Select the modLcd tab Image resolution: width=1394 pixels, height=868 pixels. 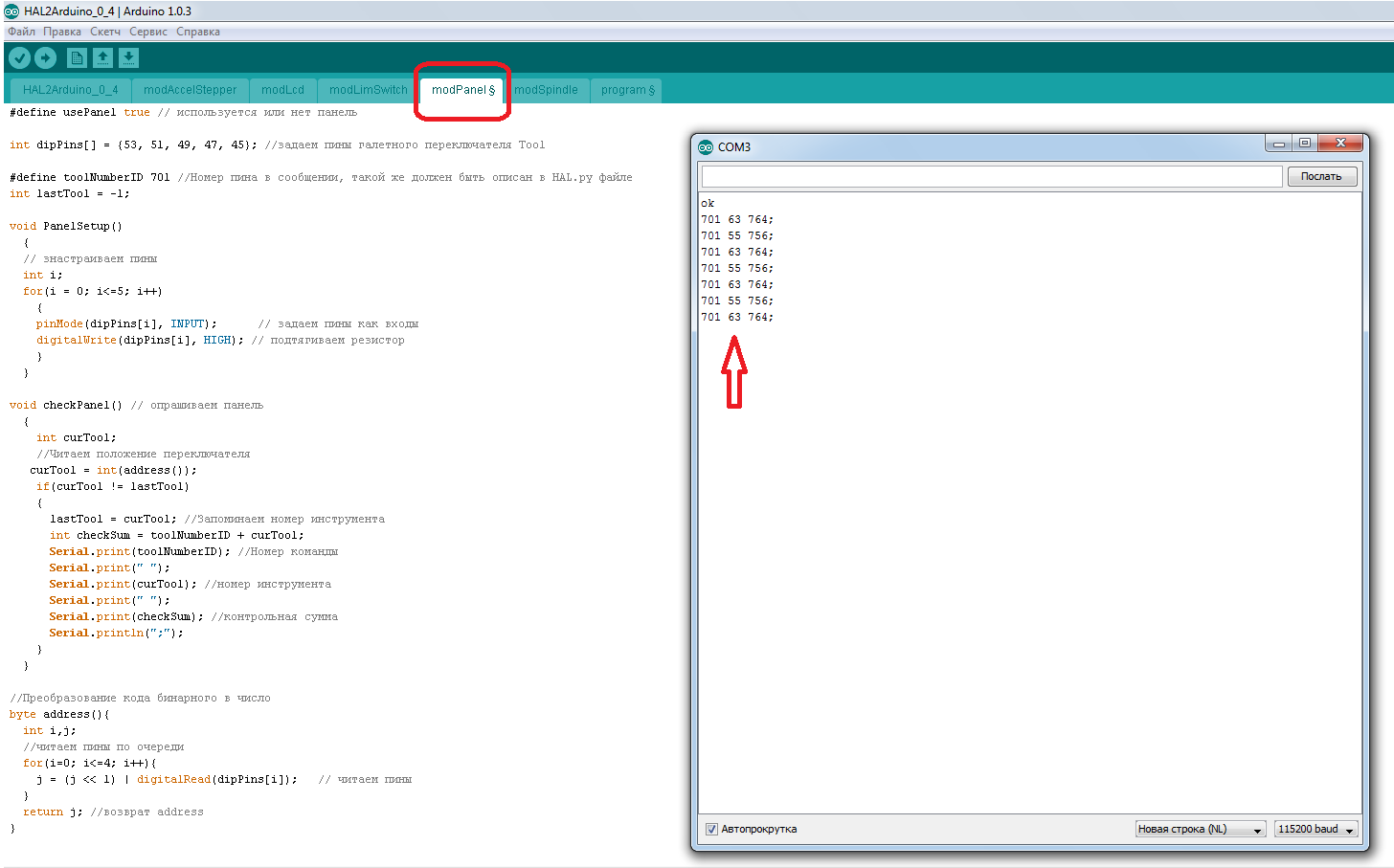[283, 90]
